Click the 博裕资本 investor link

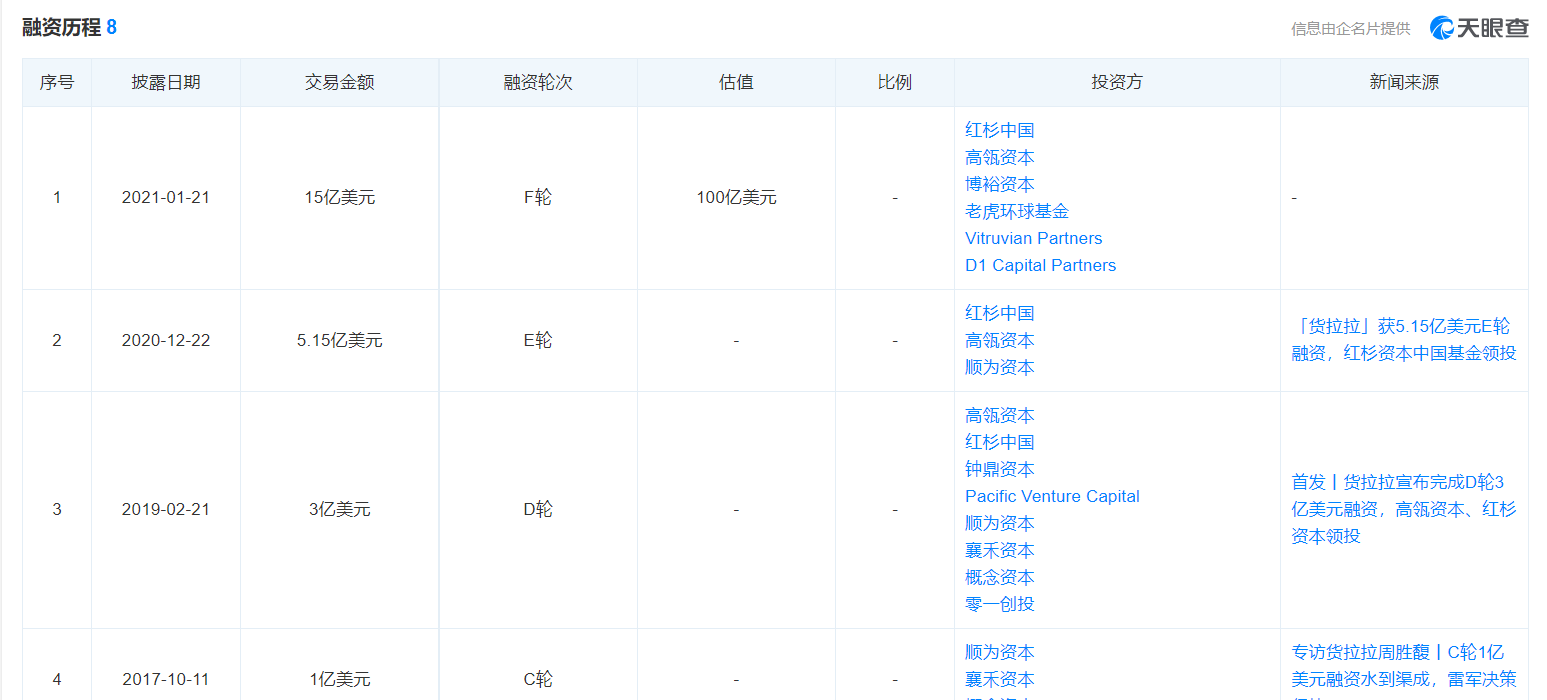pos(999,184)
